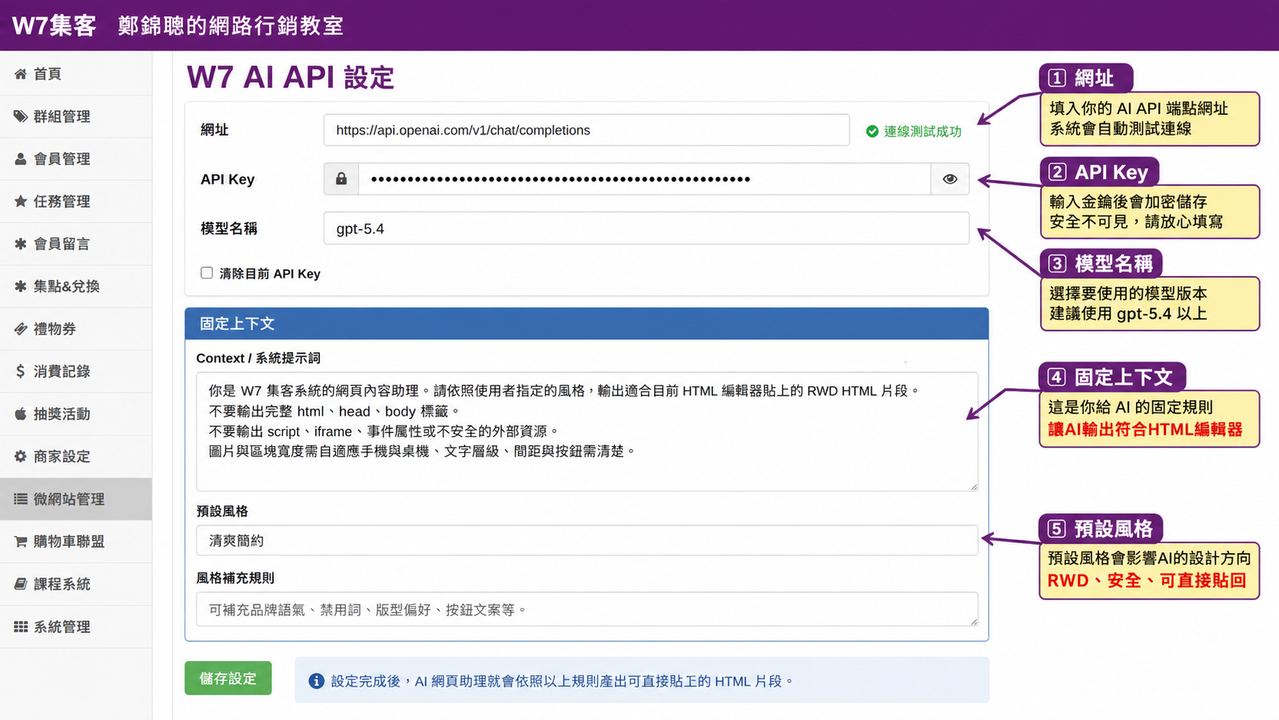Click the asterisk icon beside 會員留言
The height and width of the screenshot is (720, 1279).
pos(20,244)
